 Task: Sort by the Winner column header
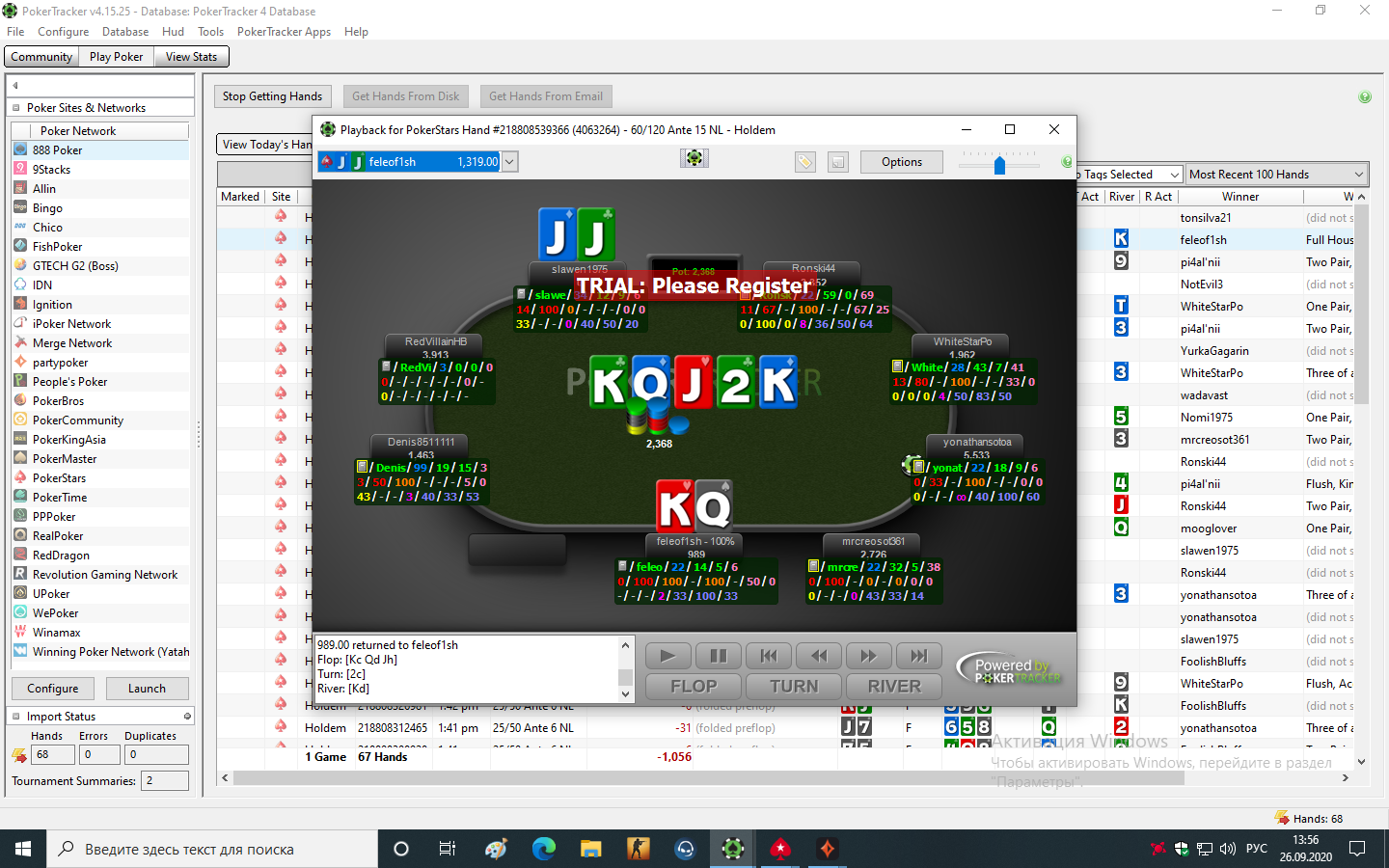tap(1239, 197)
